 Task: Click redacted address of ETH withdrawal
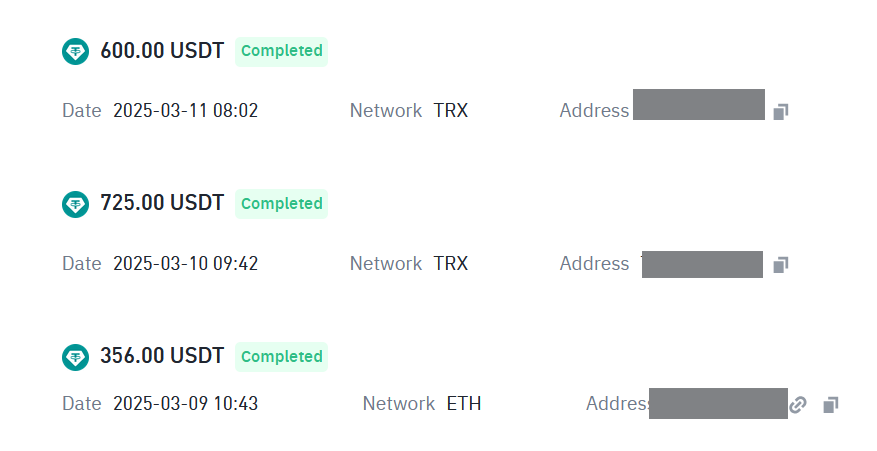point(718,403)
